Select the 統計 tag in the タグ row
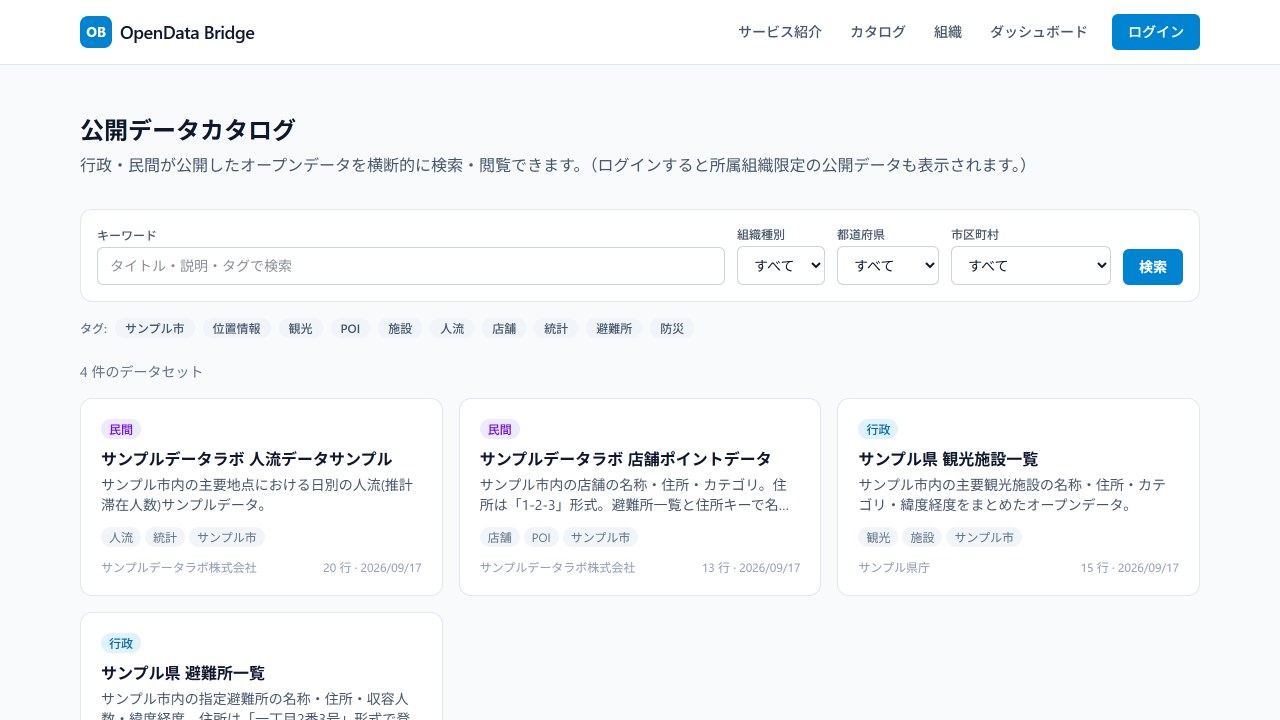The image size is (1280, 720). [x=556, y=328]
